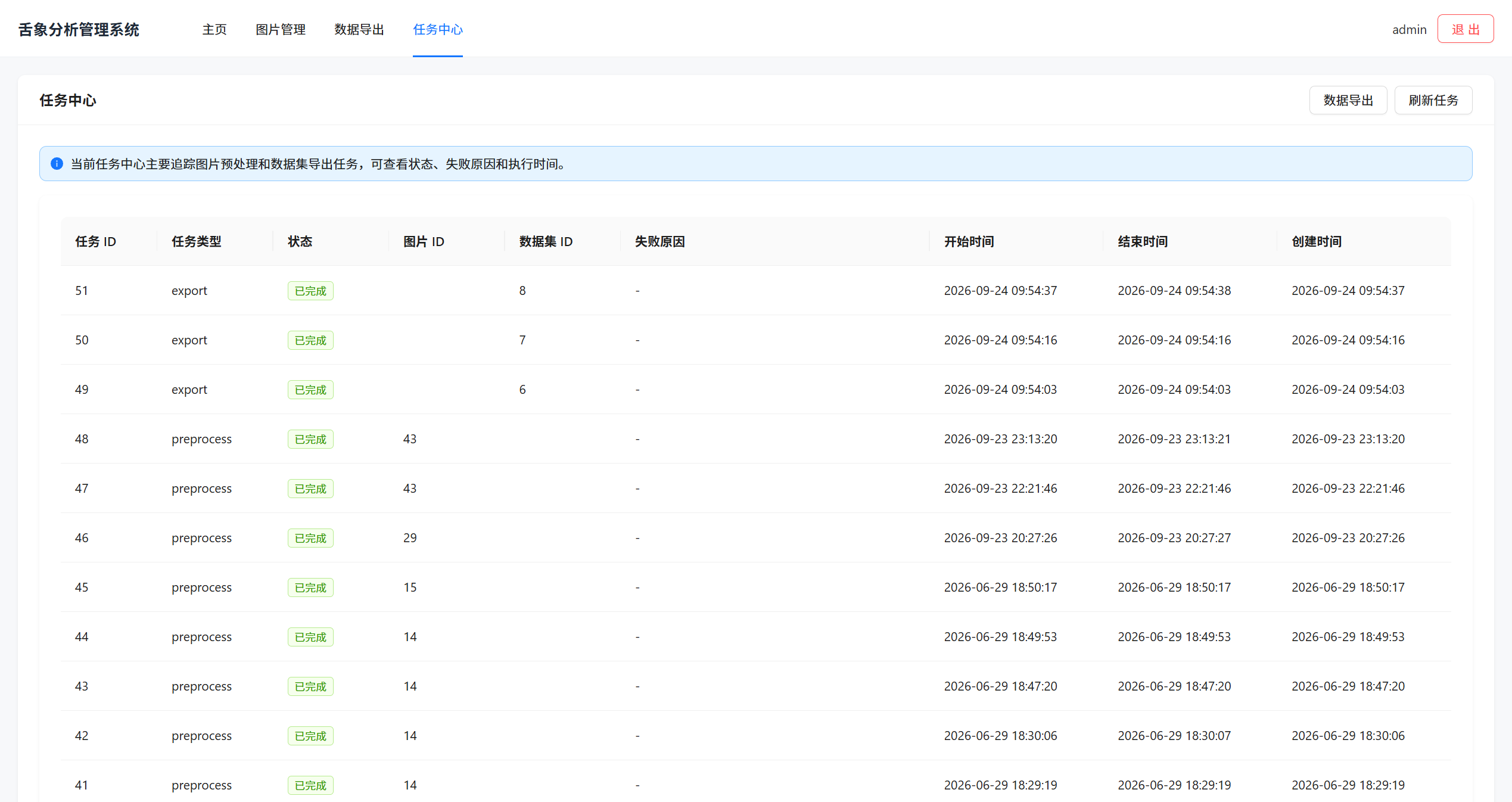Click the created time 2026-09-24 09:54:16

click(x=1348, y=340)
